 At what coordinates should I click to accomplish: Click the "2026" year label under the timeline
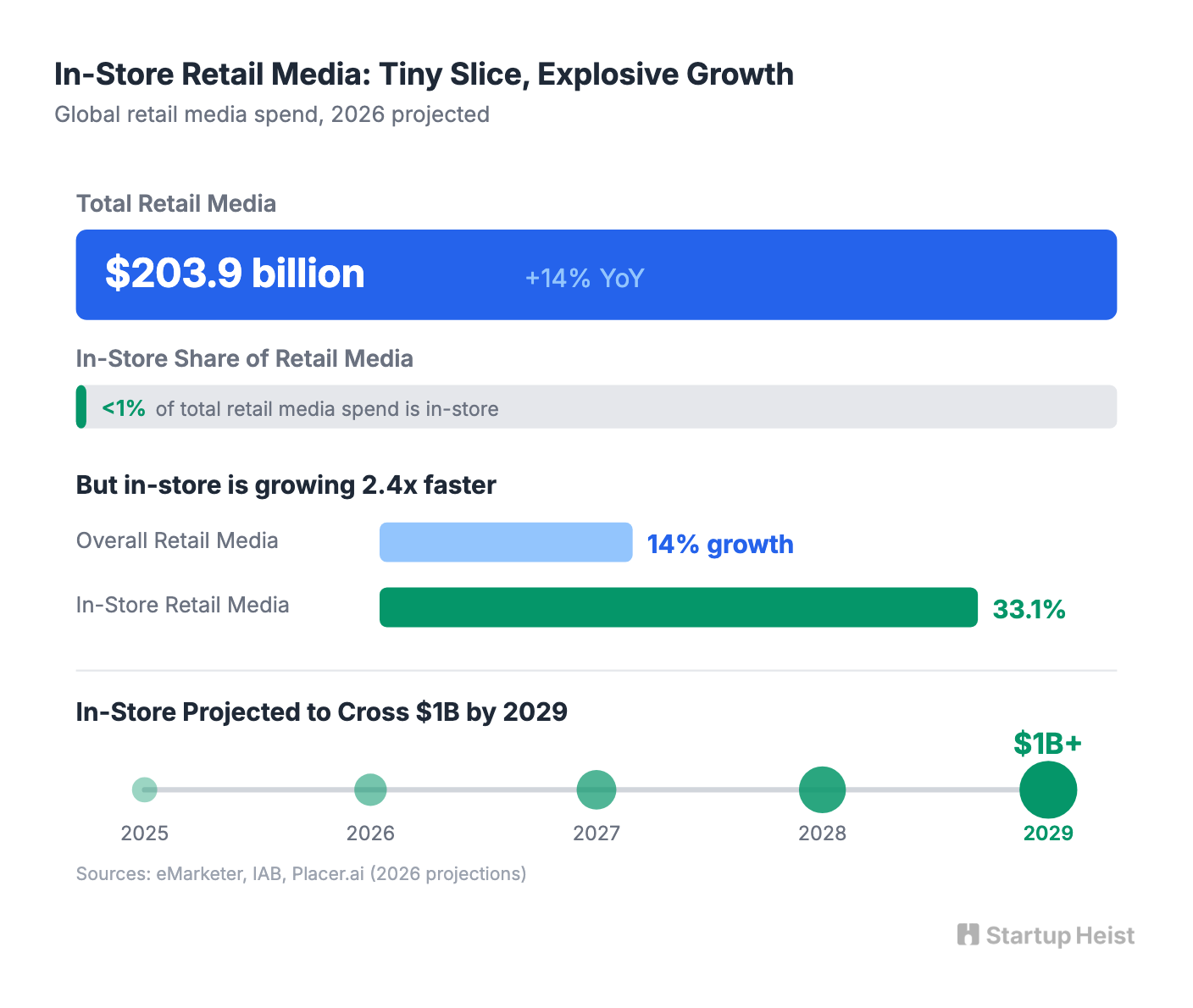[370, 834]
